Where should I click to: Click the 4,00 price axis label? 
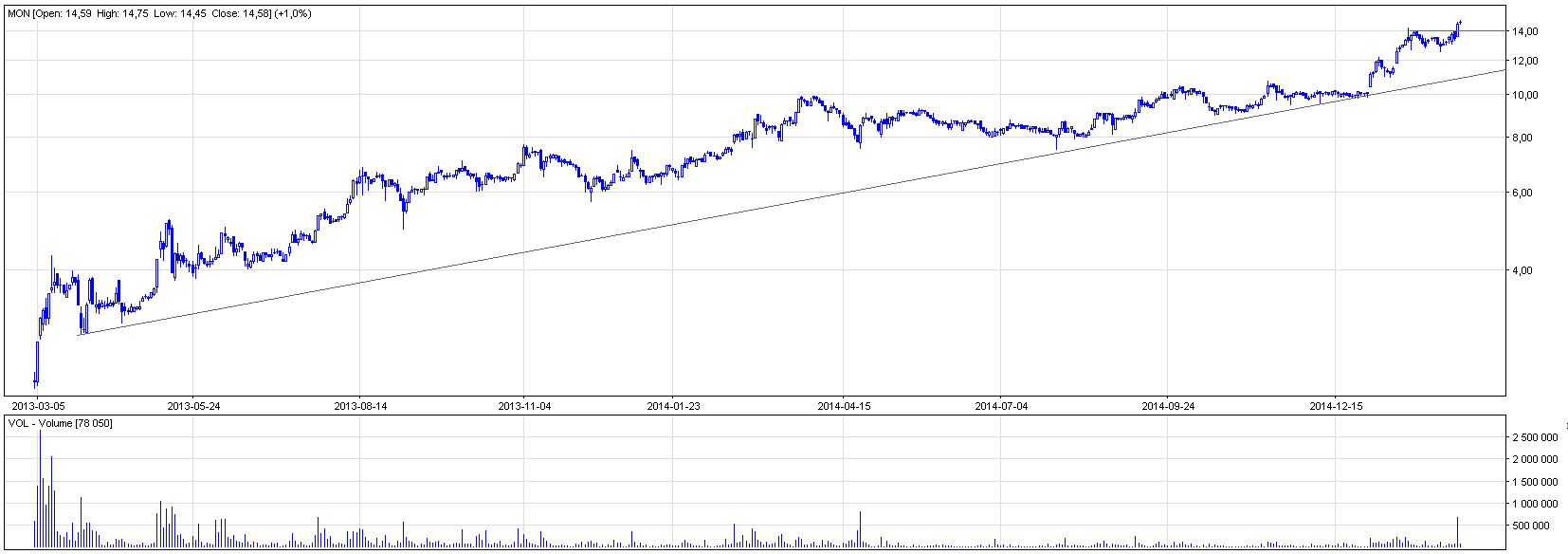tap(1522, 270)
